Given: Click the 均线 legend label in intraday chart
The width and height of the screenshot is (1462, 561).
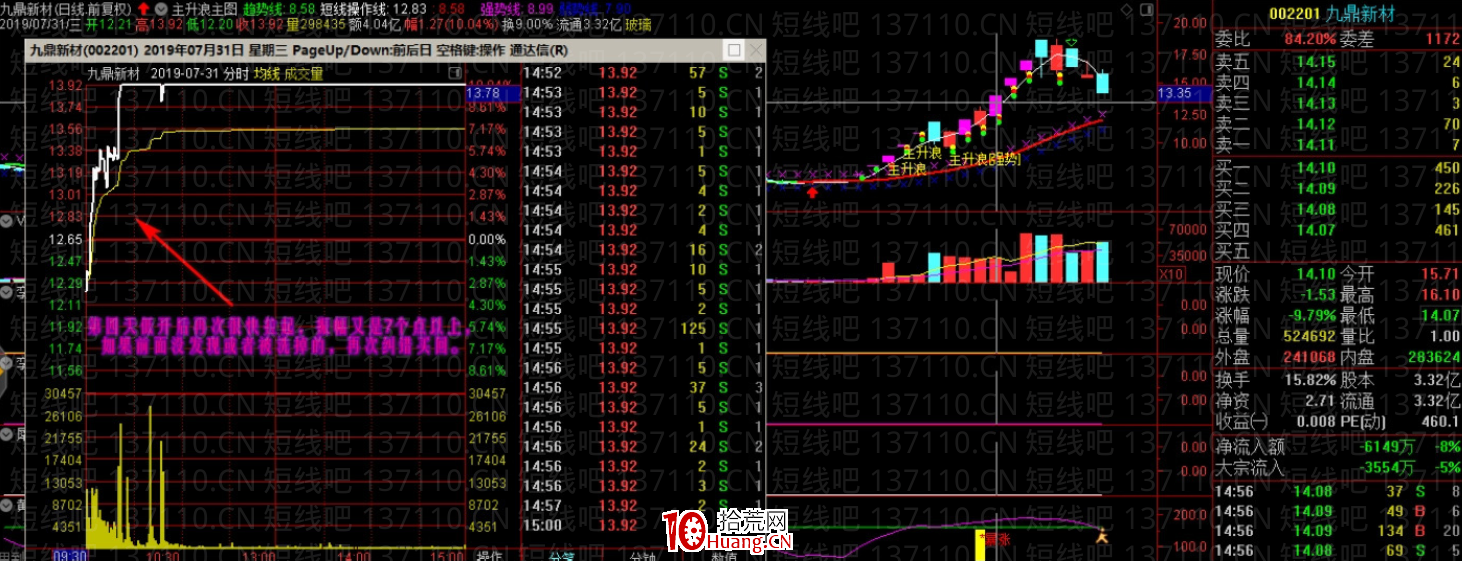Looking at the screenshot, I should pyautogui.click(x=265, y=73).
